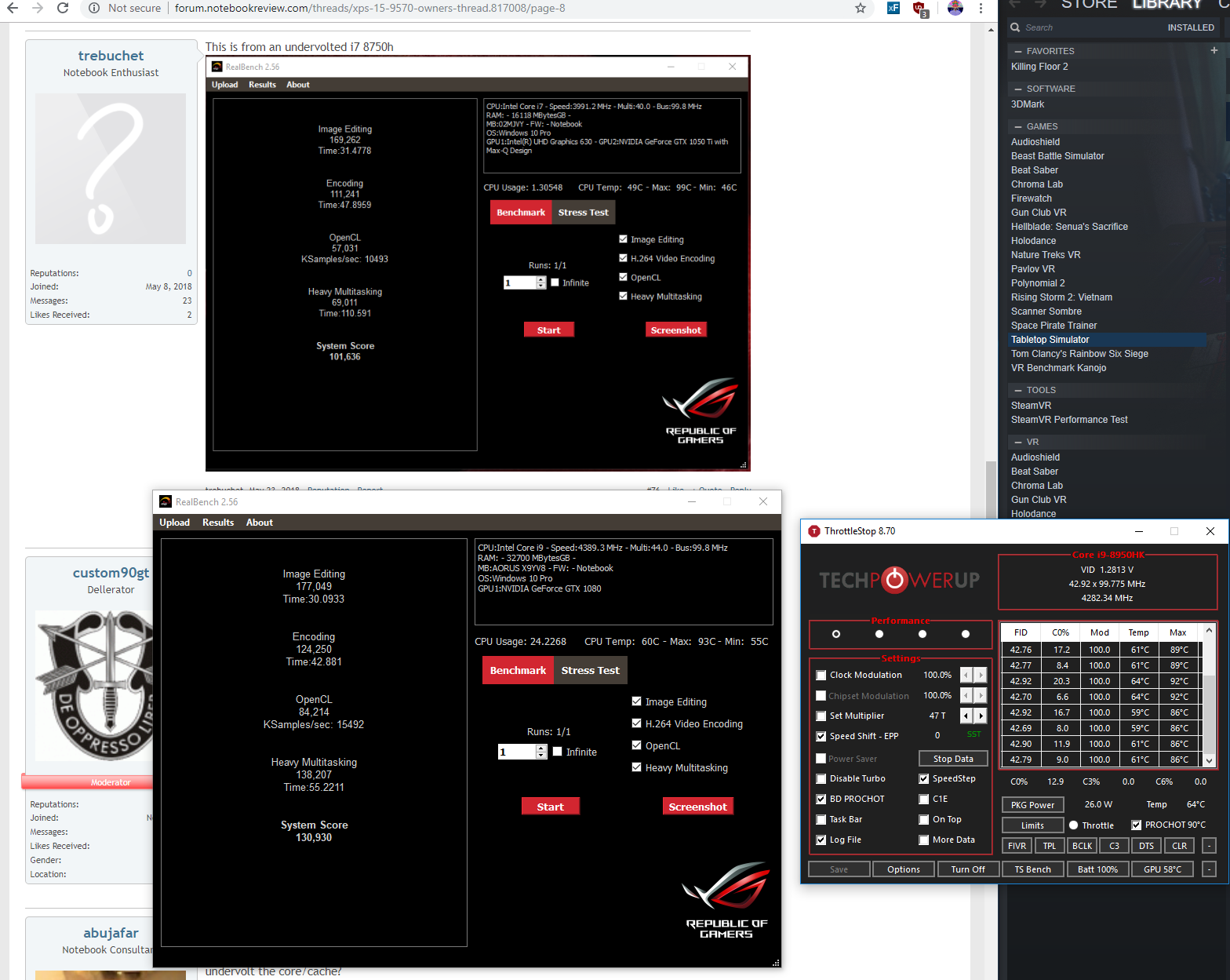Collapse the TOOLS section in Steam
1230x980 pixels.
1018,390
